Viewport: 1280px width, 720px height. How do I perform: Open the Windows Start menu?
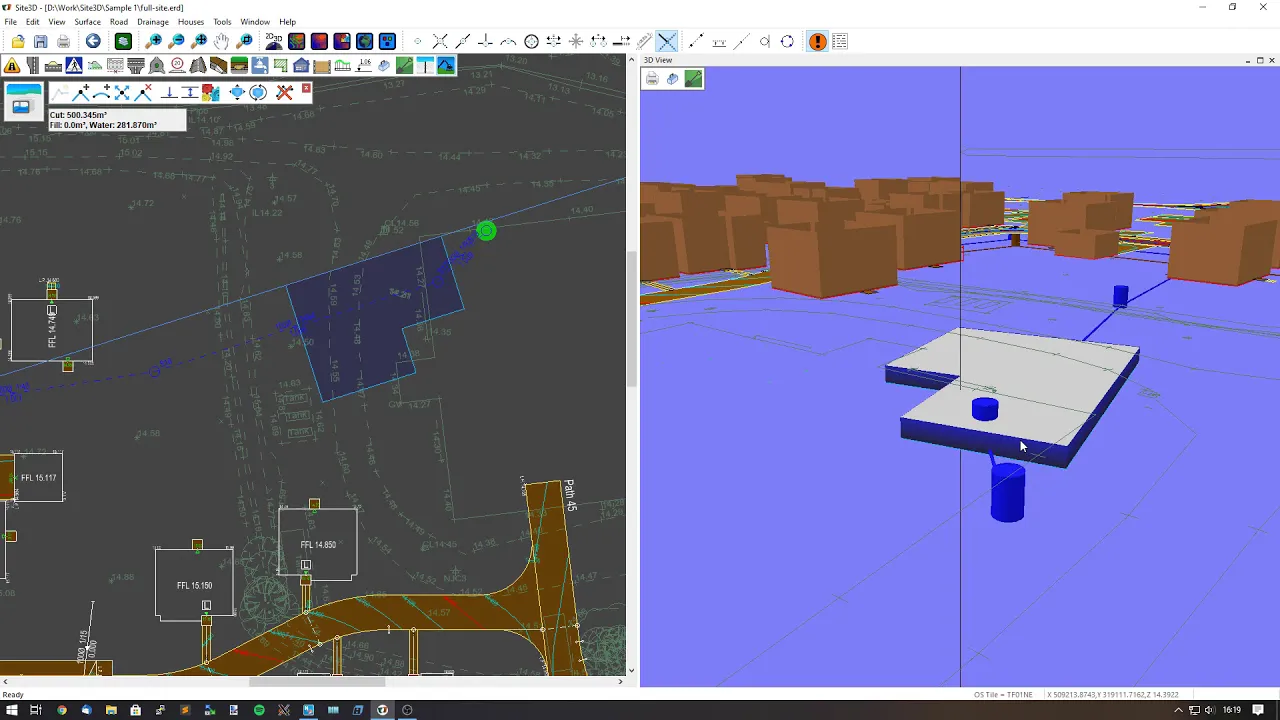(12, 710)
